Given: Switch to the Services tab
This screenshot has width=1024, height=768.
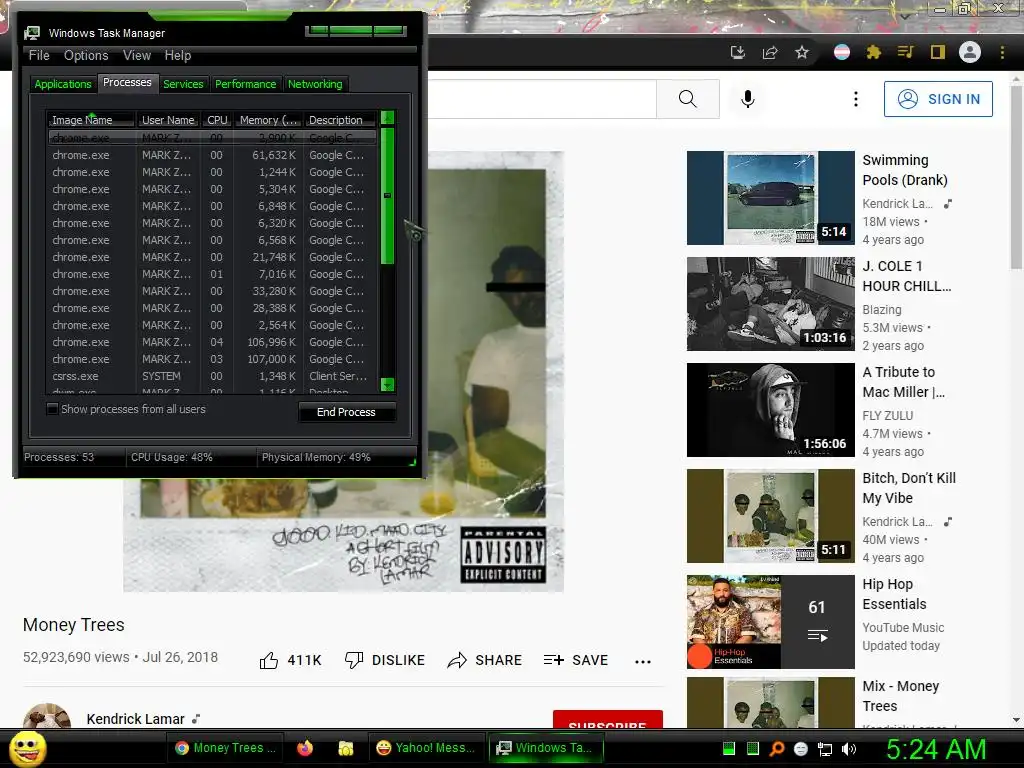Looking at the screenshot, I should coord(183,84).
